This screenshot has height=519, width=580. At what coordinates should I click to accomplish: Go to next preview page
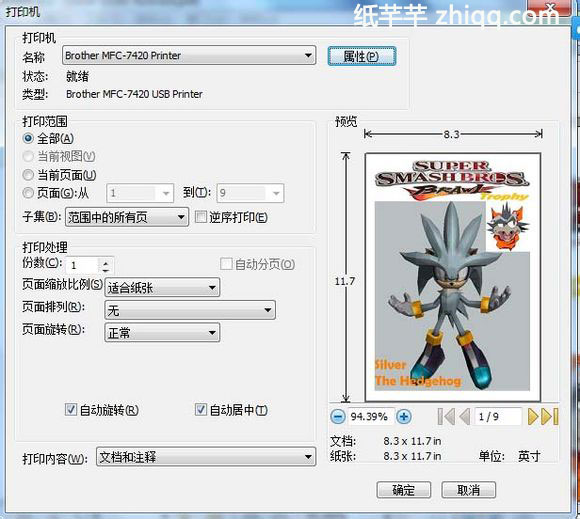[x=533, y=417]
